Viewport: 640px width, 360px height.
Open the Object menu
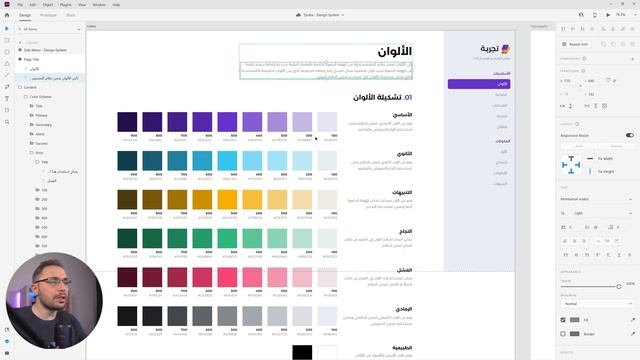(48, 4)
